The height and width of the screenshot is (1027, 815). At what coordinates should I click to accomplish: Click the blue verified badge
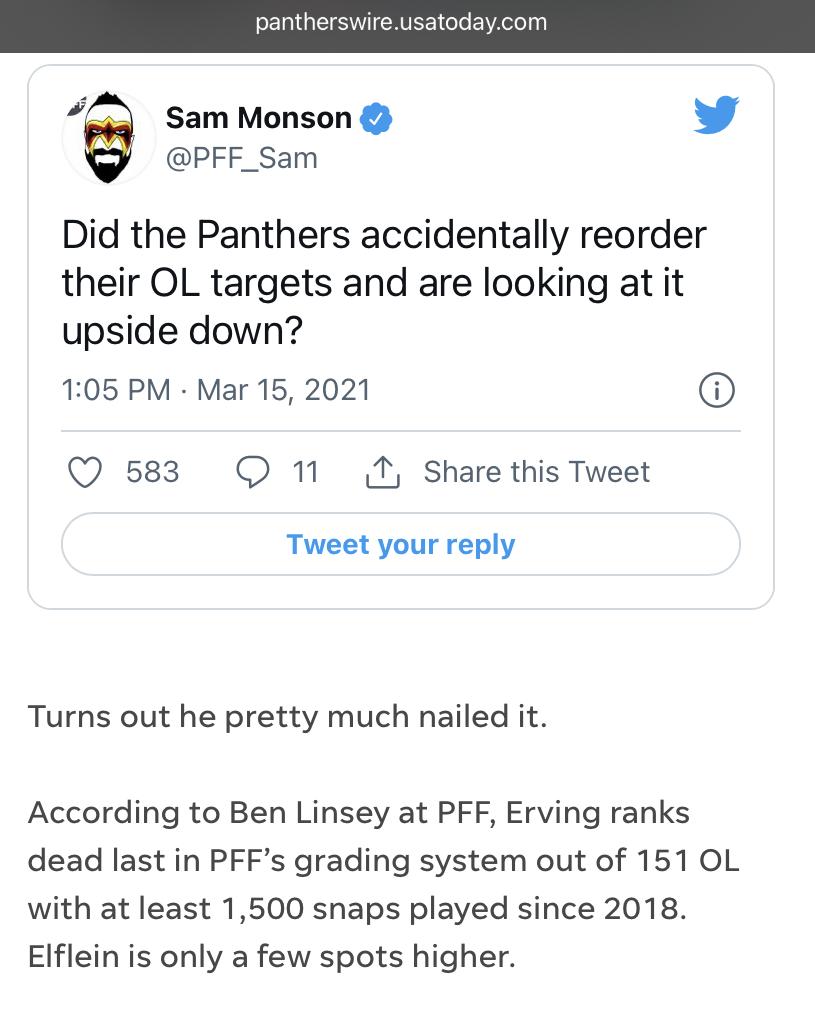coord(377,119)
